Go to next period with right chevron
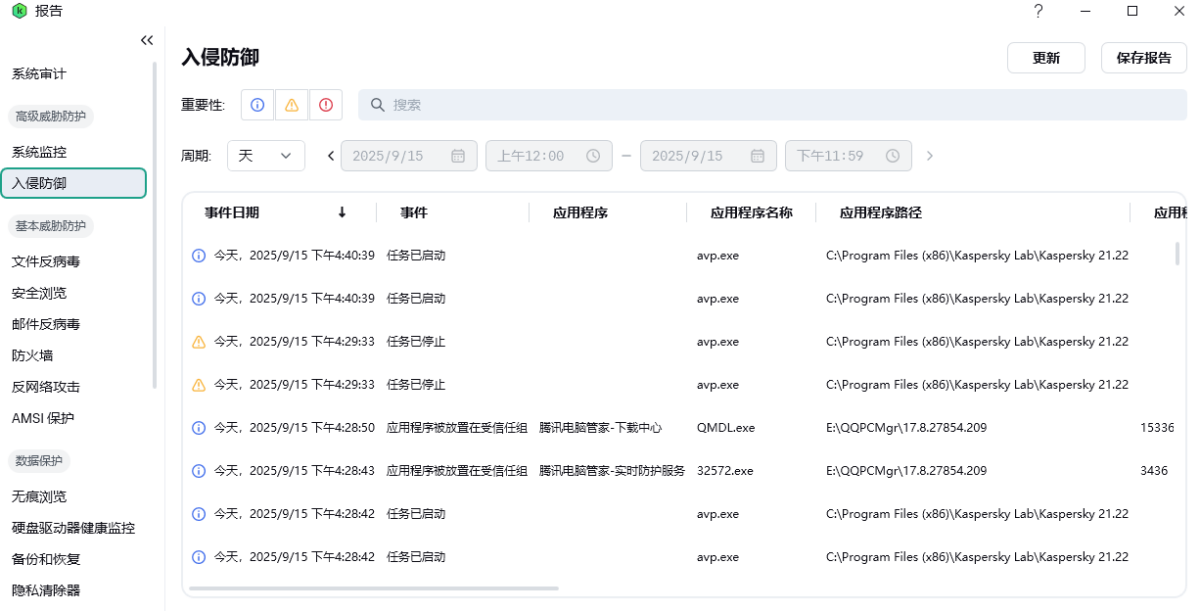This screenshot has height=611, width=1200. [x=929, y=155]
